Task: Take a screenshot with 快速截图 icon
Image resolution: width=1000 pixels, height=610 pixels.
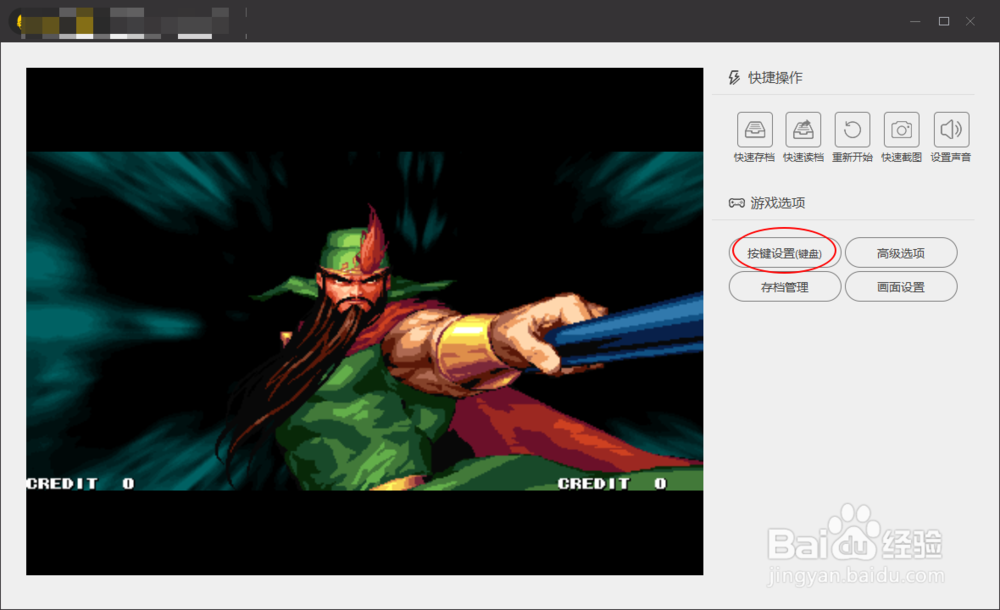Action: (x=901, y=130)
